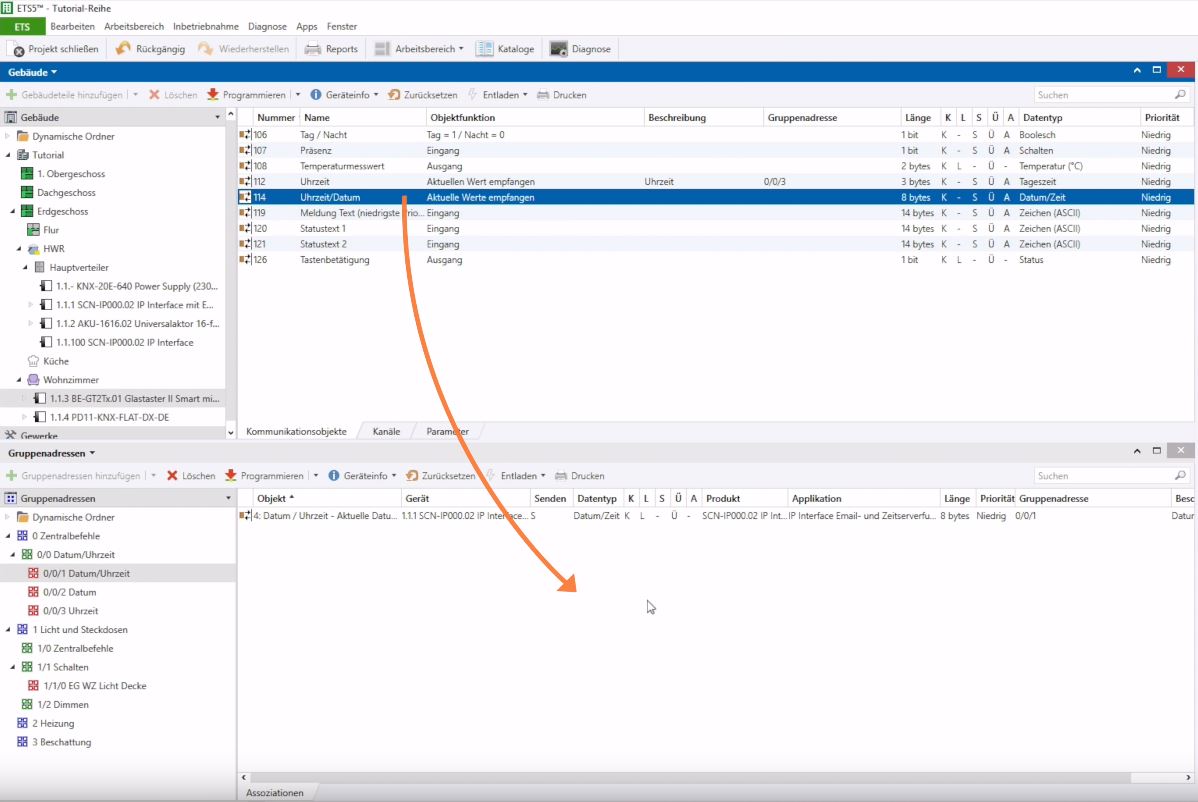The image size is (1198, 802).
Task: Collapse the HWR room node
Action: coord(19,249)
